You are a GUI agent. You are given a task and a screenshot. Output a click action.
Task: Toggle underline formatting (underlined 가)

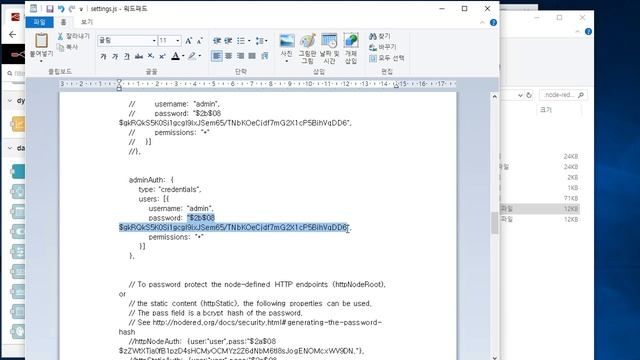[127, 56]
